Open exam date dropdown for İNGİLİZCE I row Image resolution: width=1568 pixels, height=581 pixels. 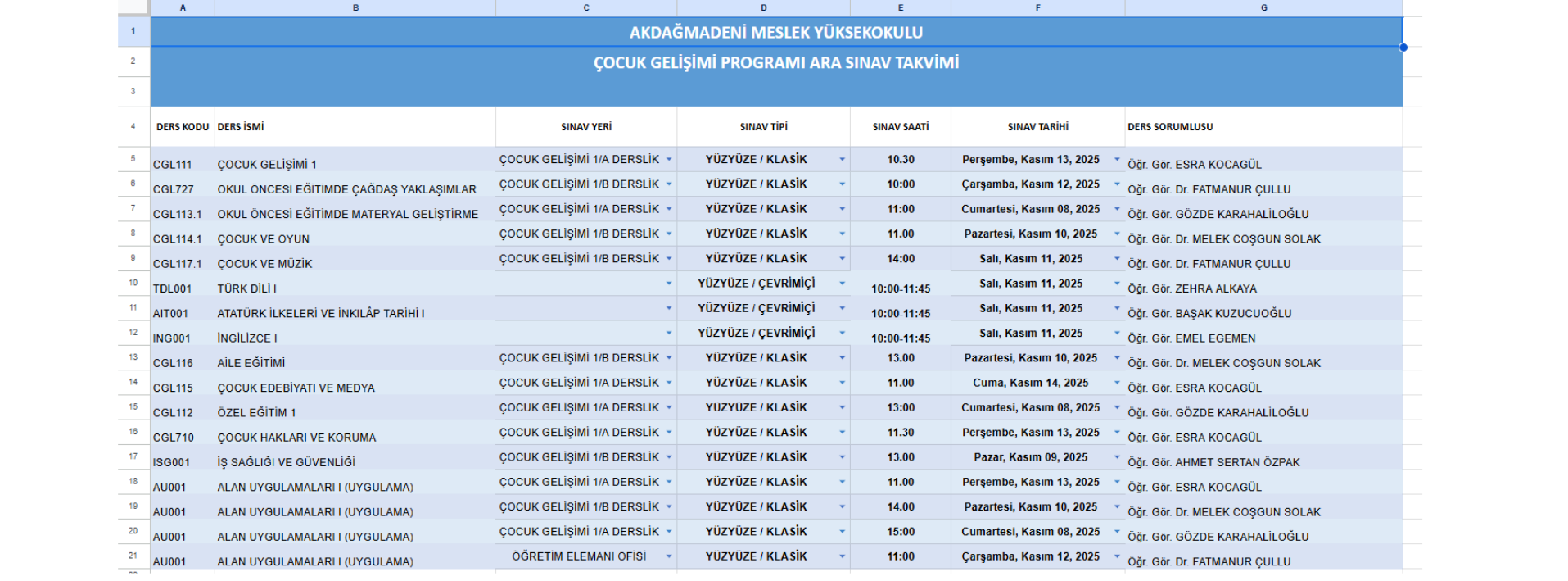pyautogui.click(x=1117, y=334)
